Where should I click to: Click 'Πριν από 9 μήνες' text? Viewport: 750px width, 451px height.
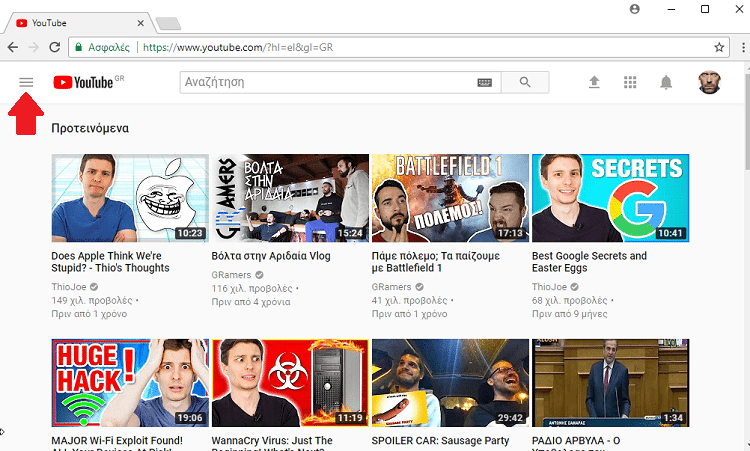click(570, 314)
